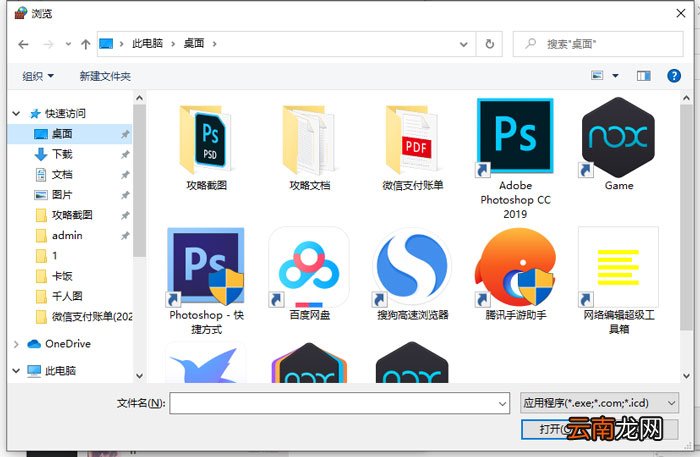The height and width of the screenshot is (457, 700).
Task: Open the view options dropdown arrow
Action: point(615,76)
